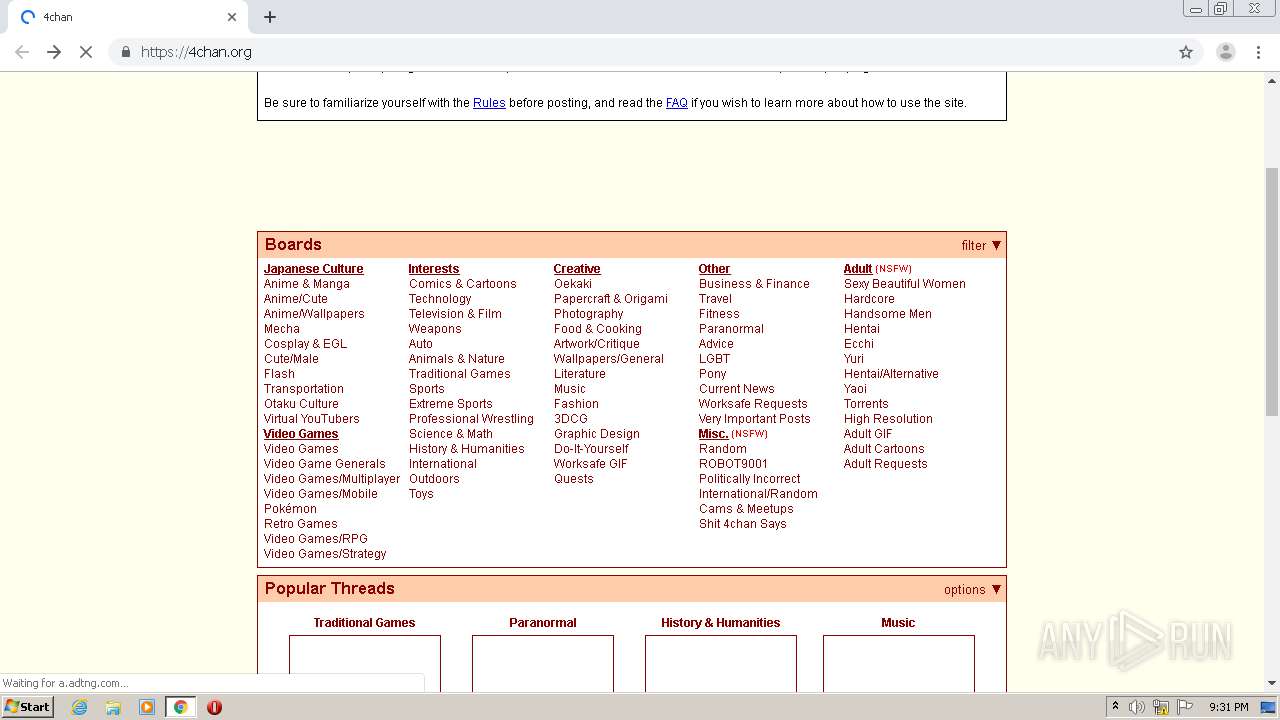The height and width of the screenshot is (720, 1280).
Task: View site info via padlock icon
Action: [x=125, y=52]
